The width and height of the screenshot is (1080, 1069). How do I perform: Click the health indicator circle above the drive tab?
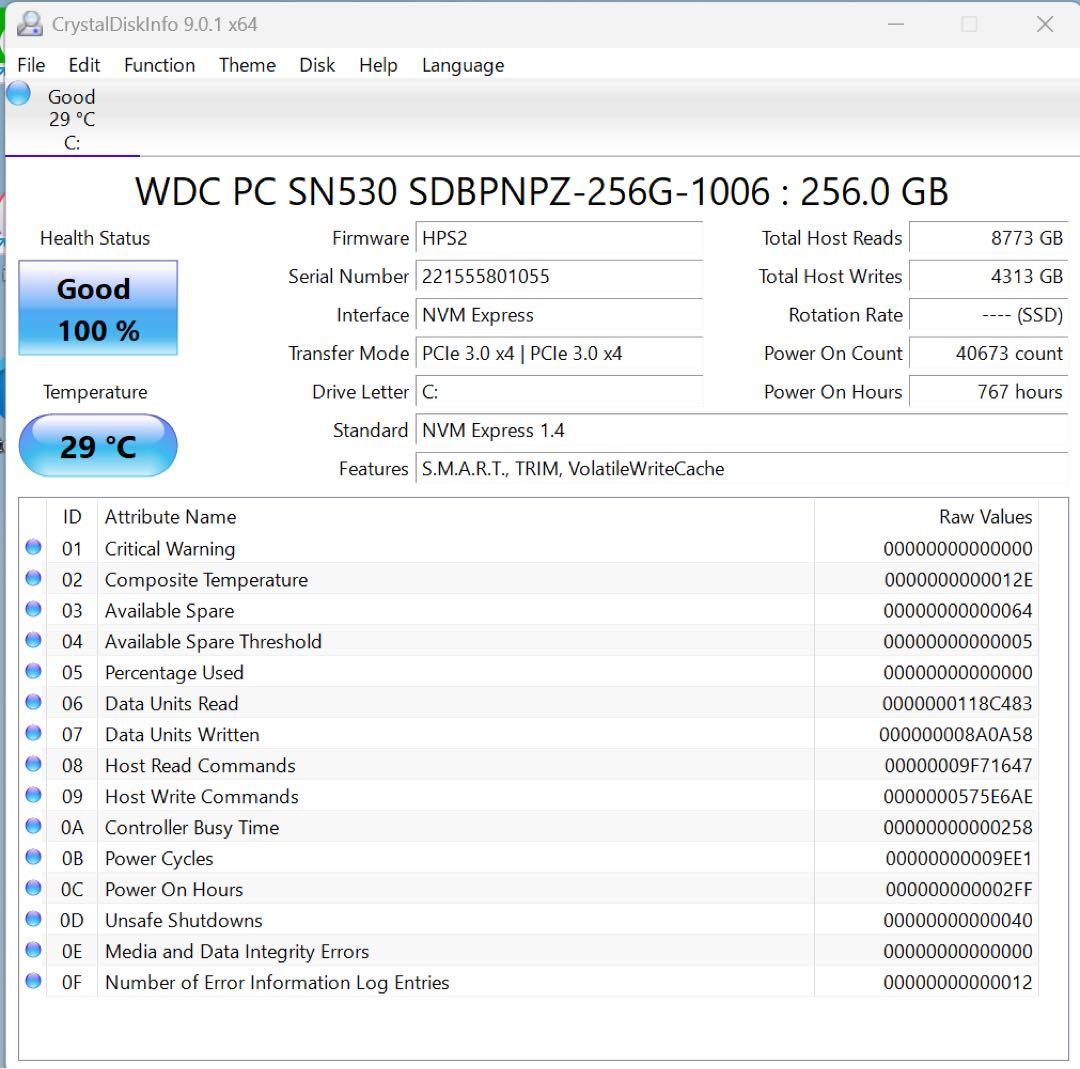(x=17, y=93)
